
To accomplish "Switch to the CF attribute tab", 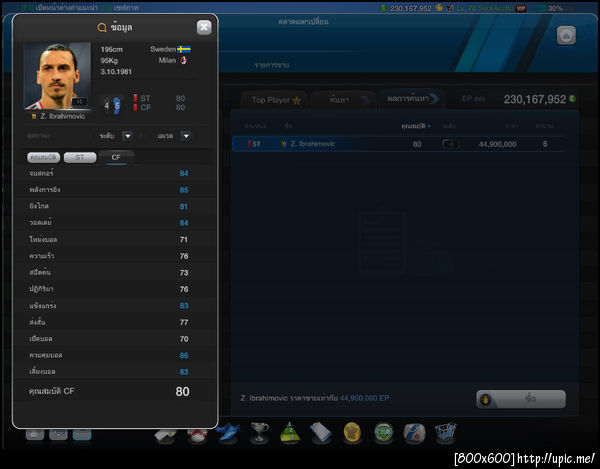I will click(116, 157).
